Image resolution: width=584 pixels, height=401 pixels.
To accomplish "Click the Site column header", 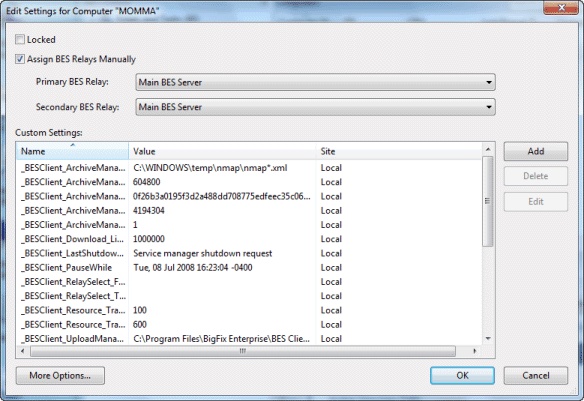I will 399,151.
